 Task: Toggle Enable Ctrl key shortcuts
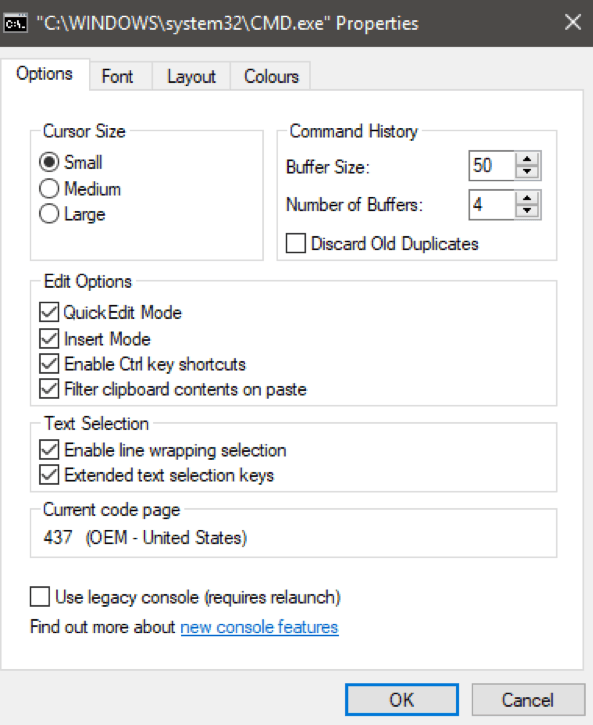tap(49, 364)
